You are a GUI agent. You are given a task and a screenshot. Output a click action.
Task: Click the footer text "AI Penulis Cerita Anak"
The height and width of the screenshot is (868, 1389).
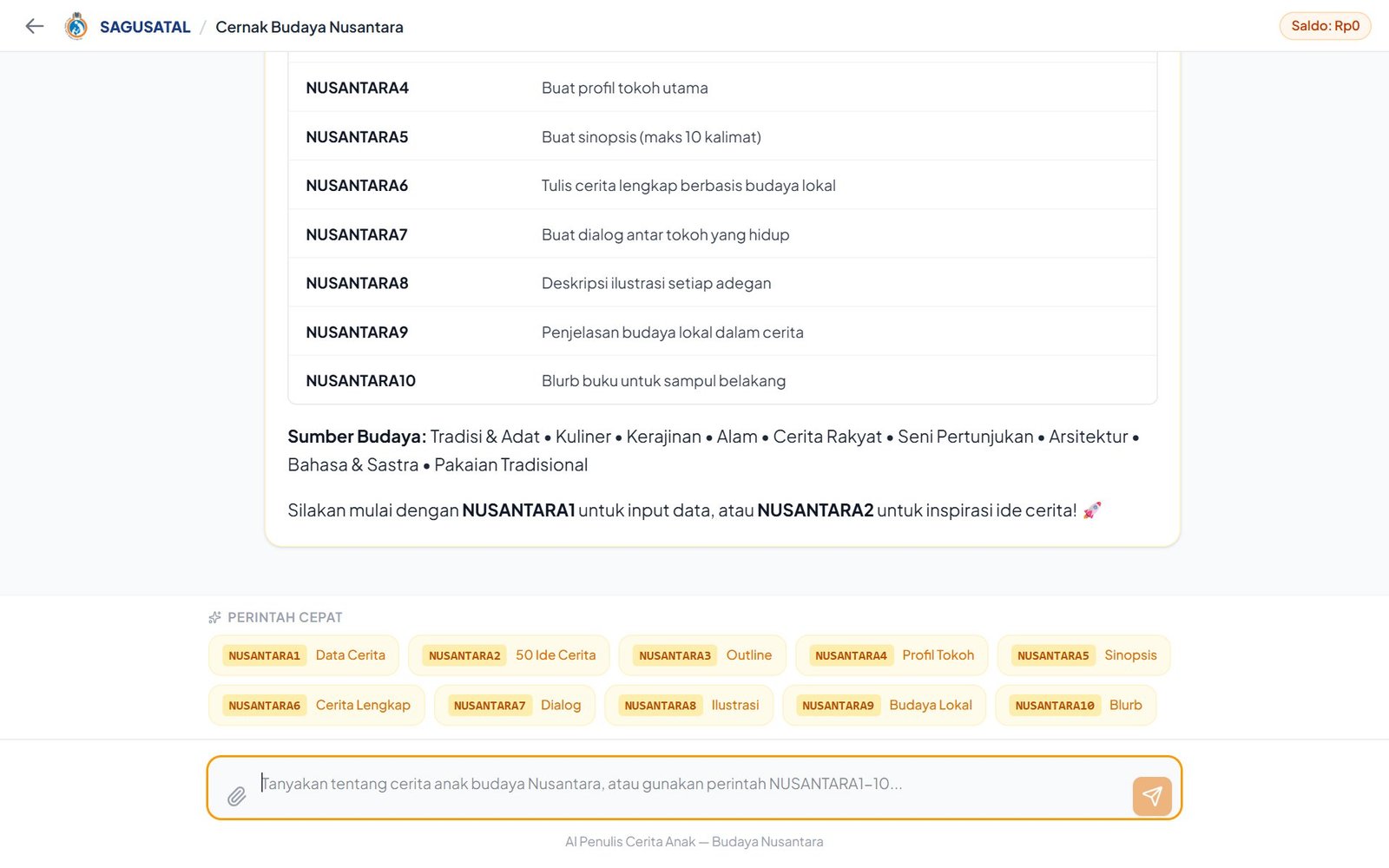630,842
